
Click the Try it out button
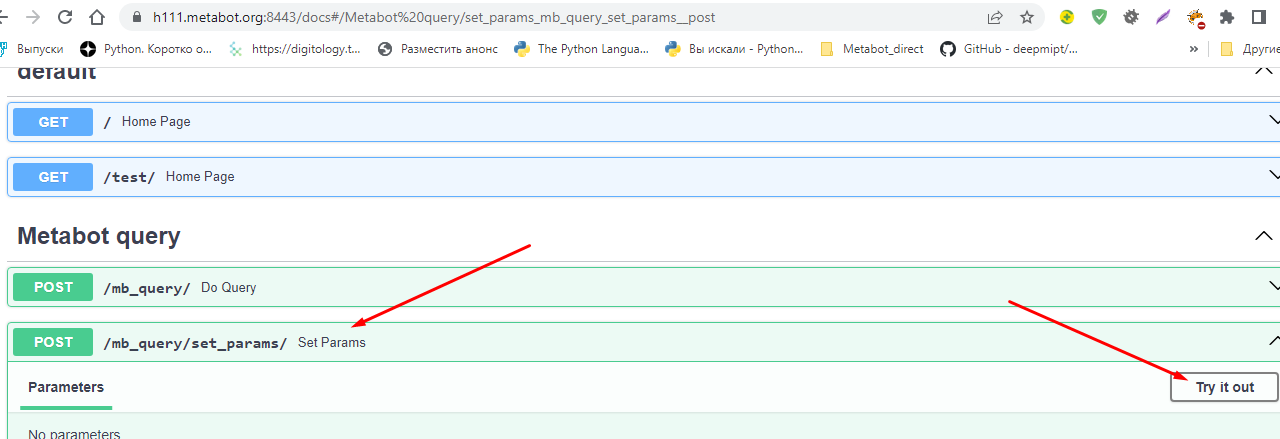pyautogui.click(x=1225, y=387)
